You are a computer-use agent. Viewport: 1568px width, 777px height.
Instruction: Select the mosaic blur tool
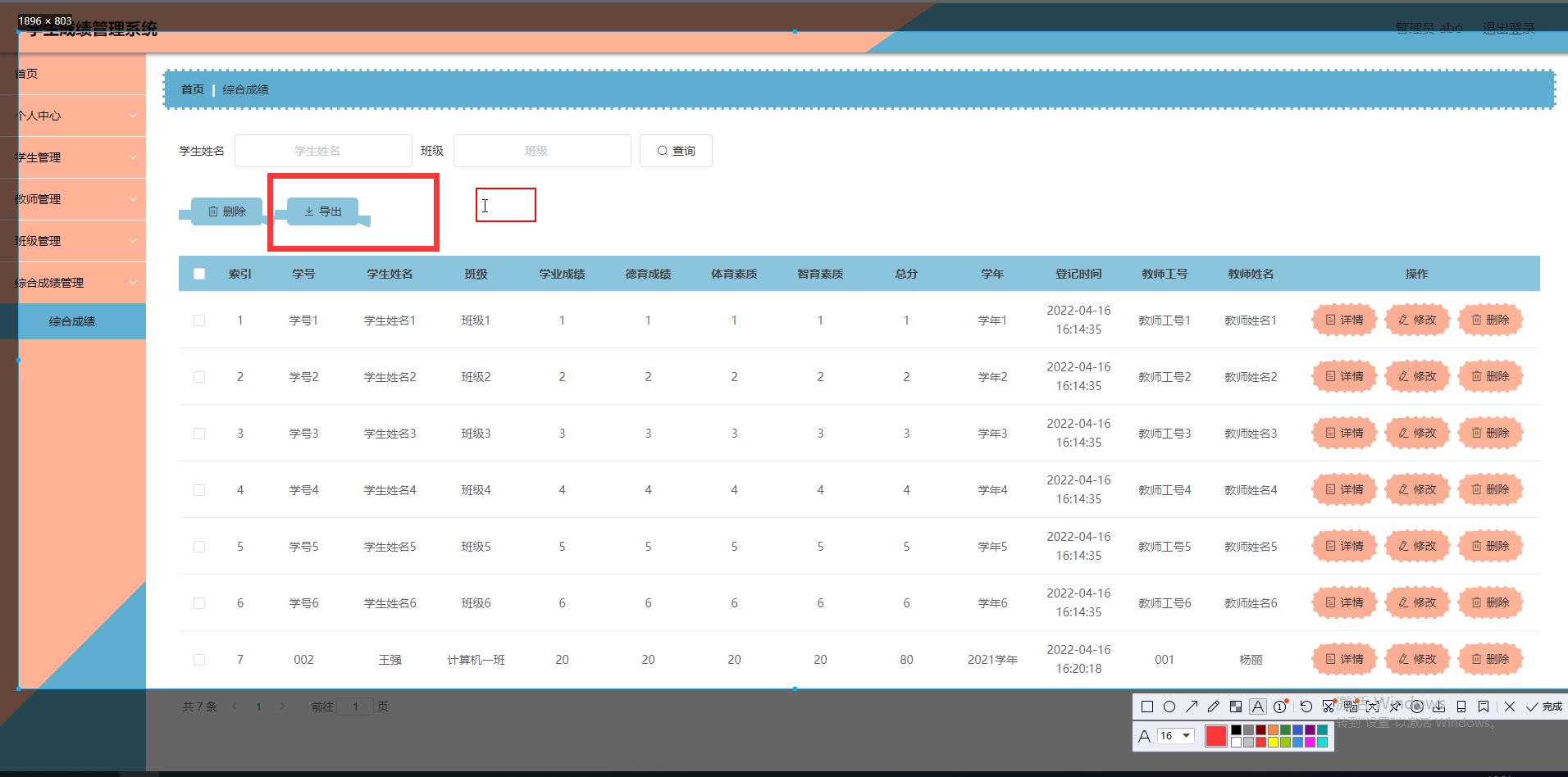[1236, 707]
